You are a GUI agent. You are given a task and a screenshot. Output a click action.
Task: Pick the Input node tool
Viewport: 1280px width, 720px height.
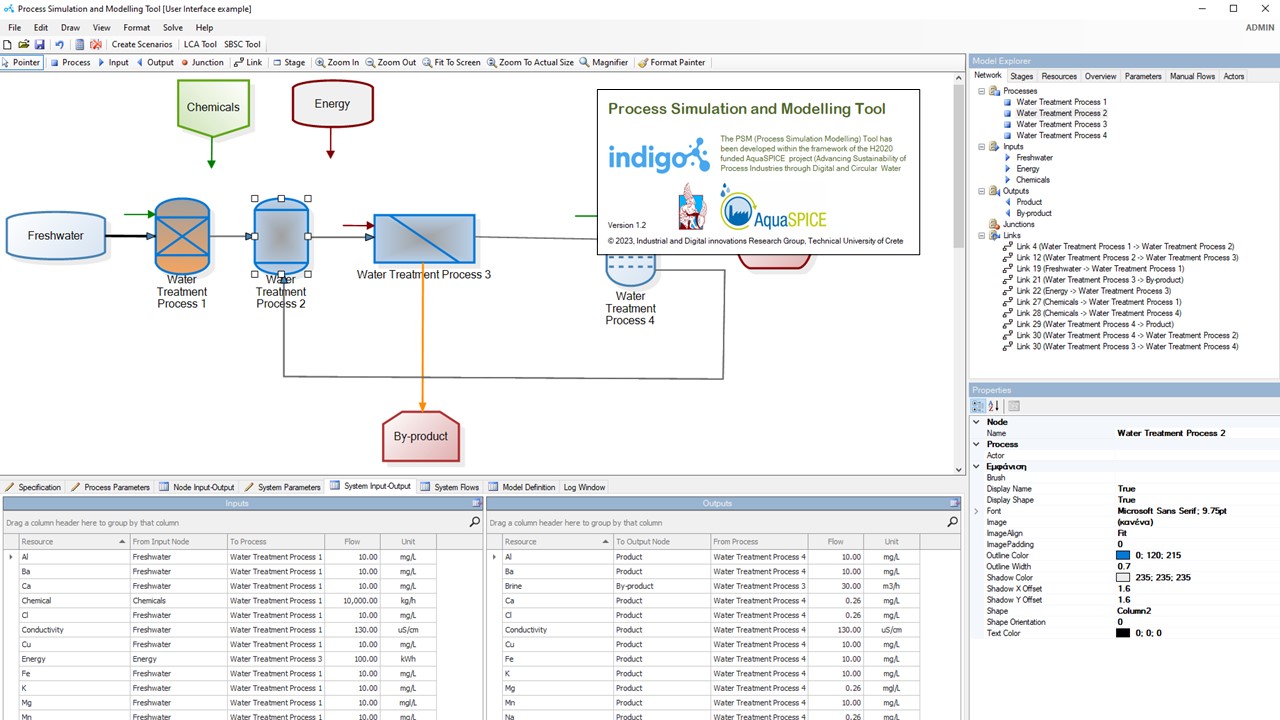click(113, 62)
